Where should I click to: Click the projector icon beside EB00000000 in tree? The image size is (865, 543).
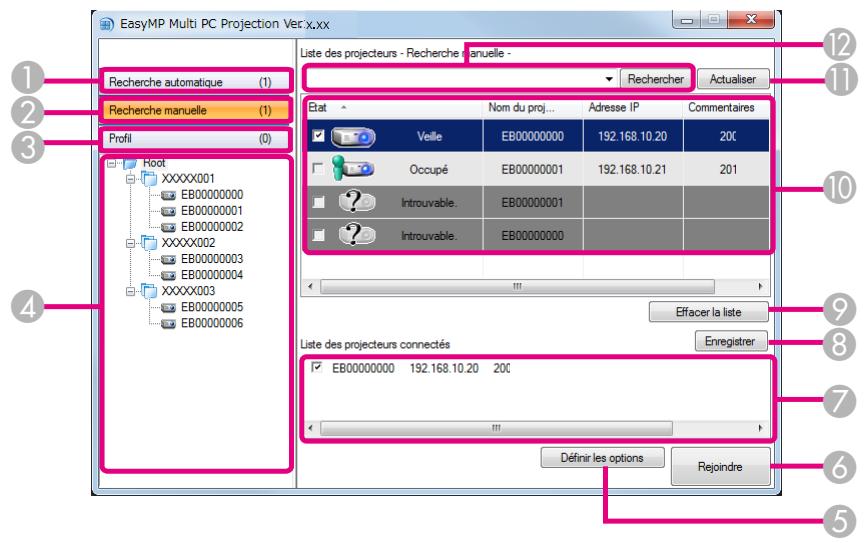pos(168,195)
